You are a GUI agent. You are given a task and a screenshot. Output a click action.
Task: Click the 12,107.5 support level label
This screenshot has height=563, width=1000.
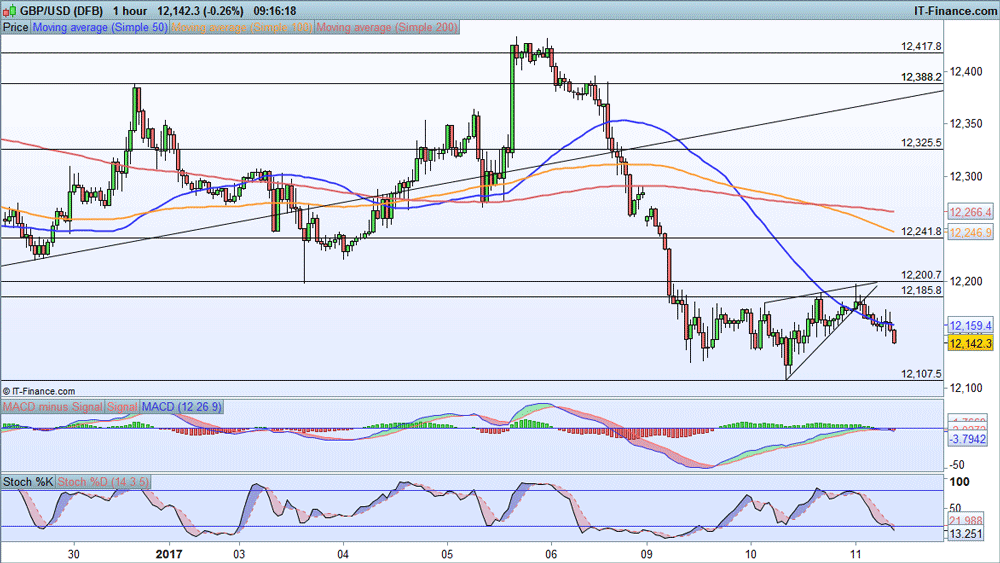921,374
